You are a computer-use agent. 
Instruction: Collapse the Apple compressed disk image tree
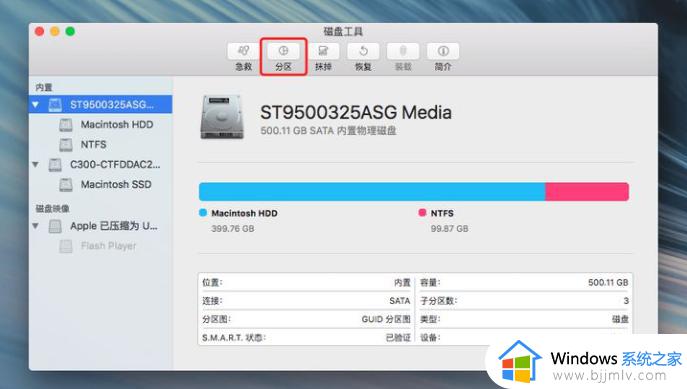[x=35, y=226]
